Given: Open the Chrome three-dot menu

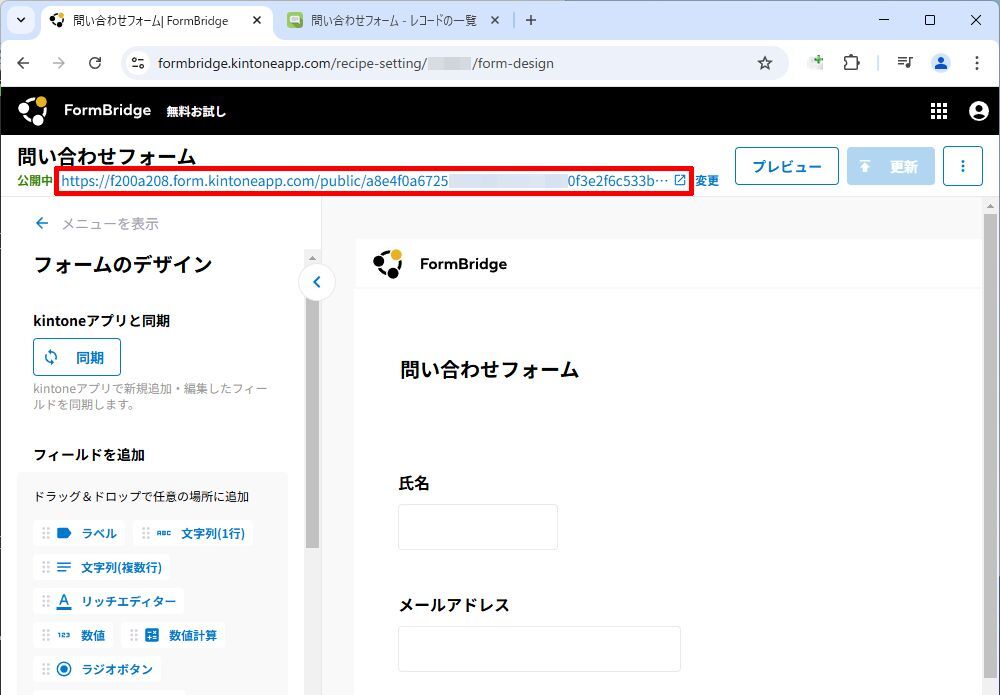Looking at the screenshot, I should 976,62.
